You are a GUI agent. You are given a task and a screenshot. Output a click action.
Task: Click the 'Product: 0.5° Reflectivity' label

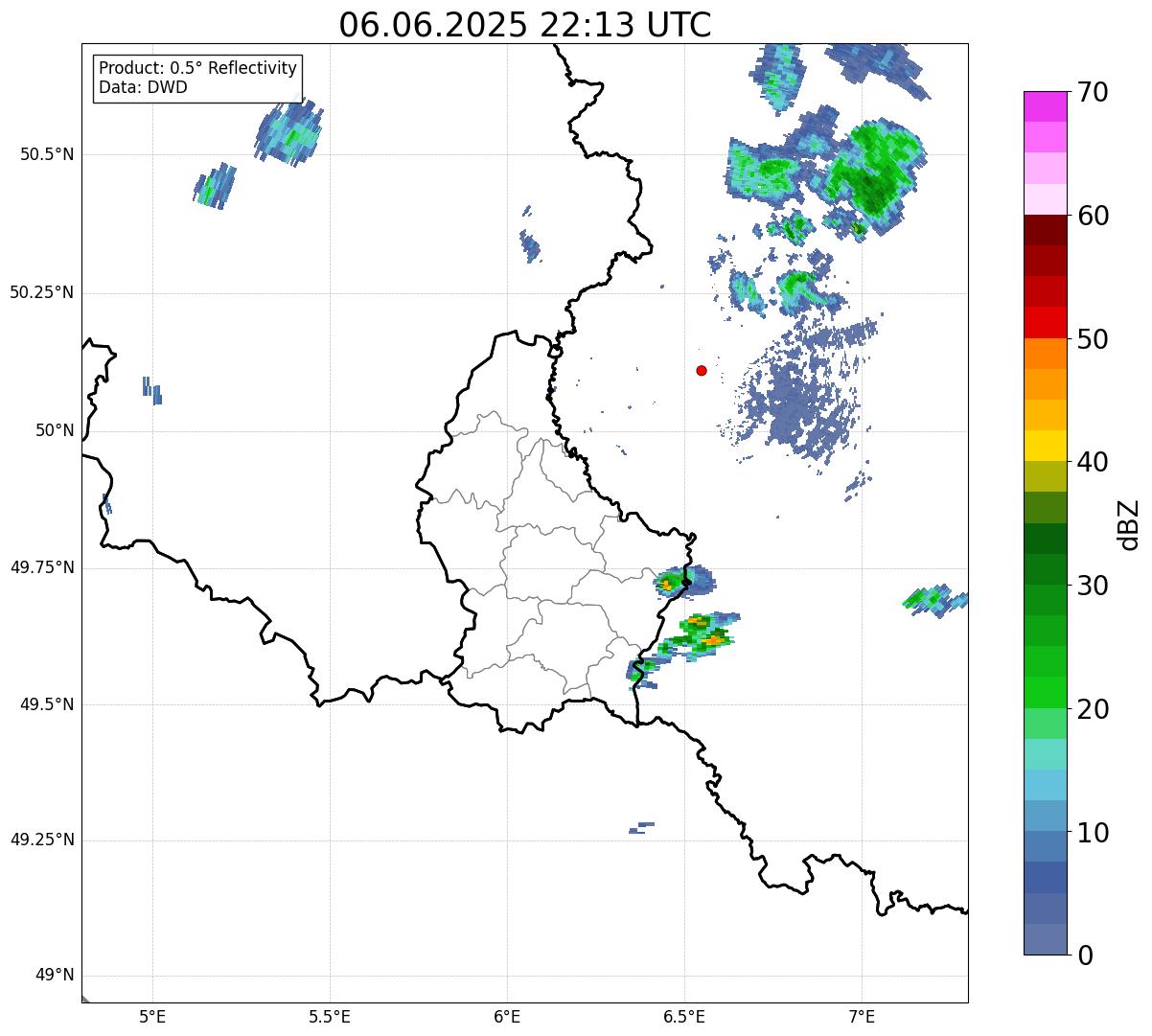[x=198, y=68]
